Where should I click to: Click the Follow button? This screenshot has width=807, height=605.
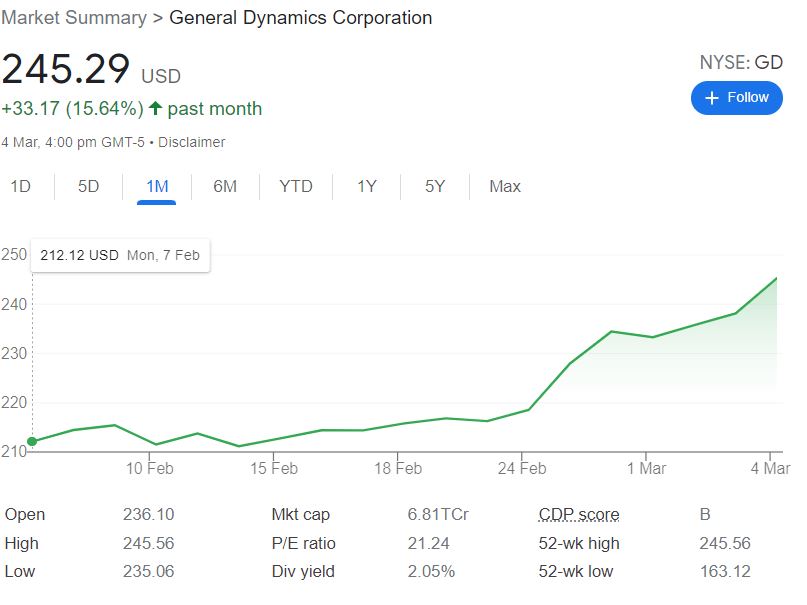(x=736, y=98)
